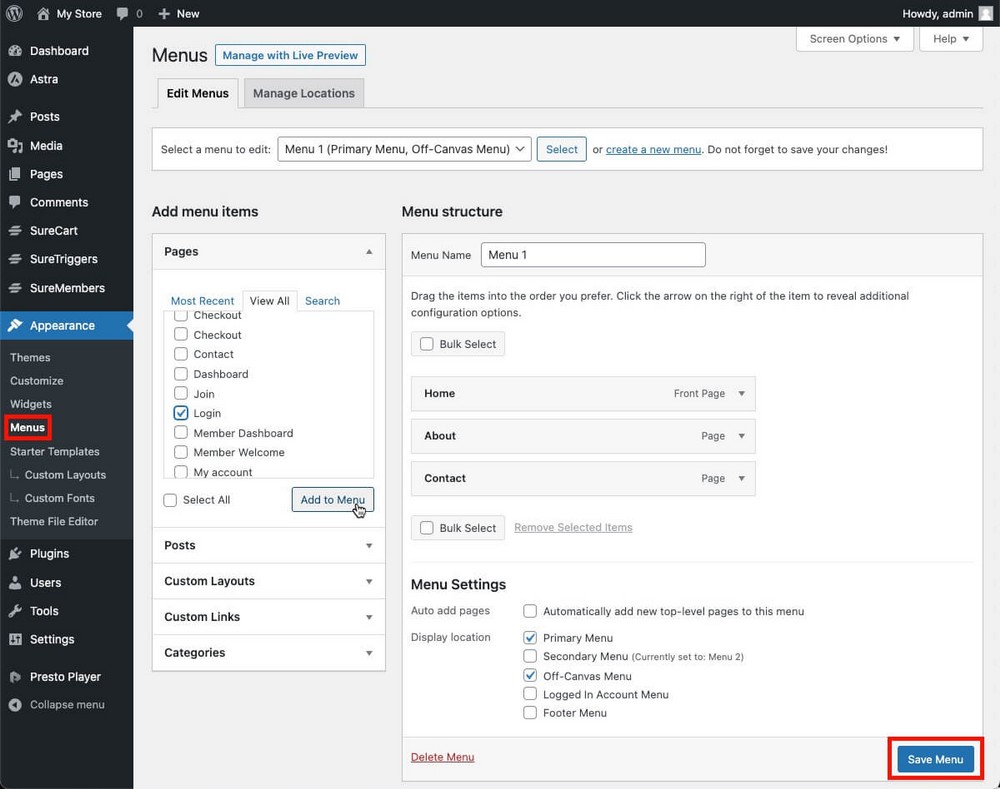Screen dimensions: 1000x789
Task: Open the Help dropdown
Action: point(951,39)
